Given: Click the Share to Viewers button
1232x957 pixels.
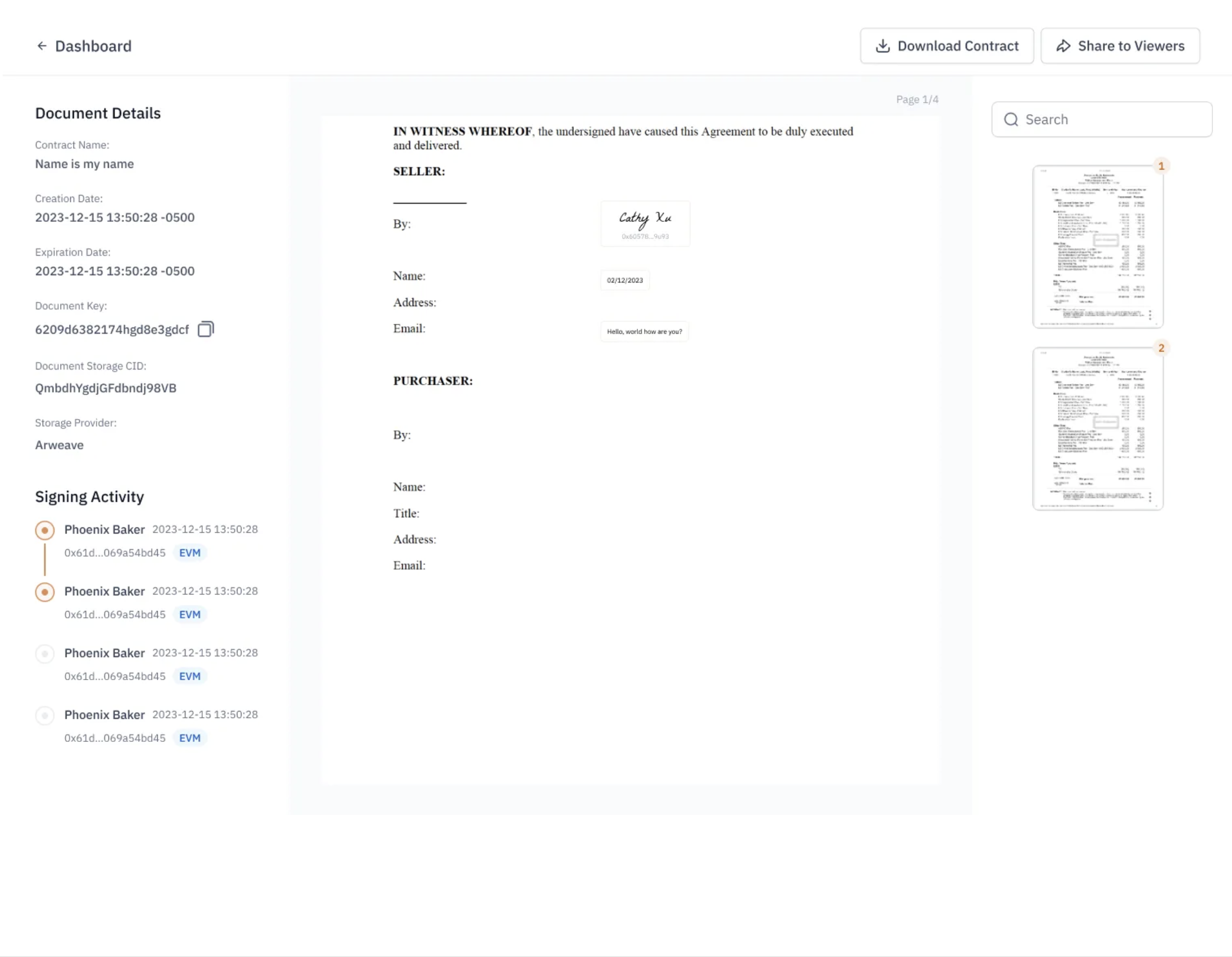Looking at the screenshot, I should click(x=1120, y=45).
